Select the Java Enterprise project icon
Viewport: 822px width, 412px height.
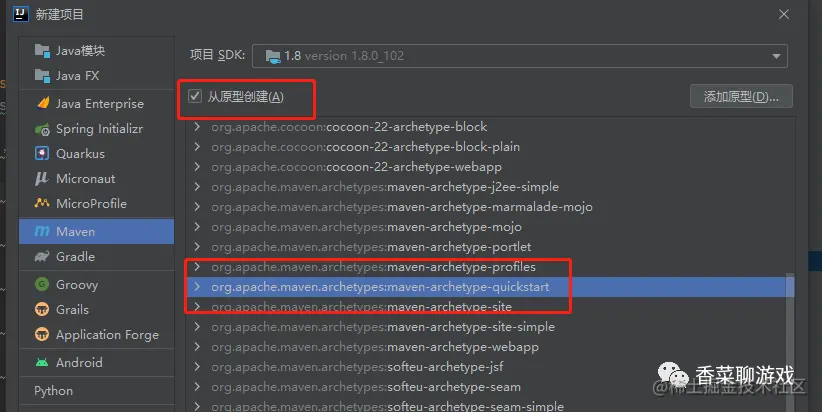coord(42,103)
